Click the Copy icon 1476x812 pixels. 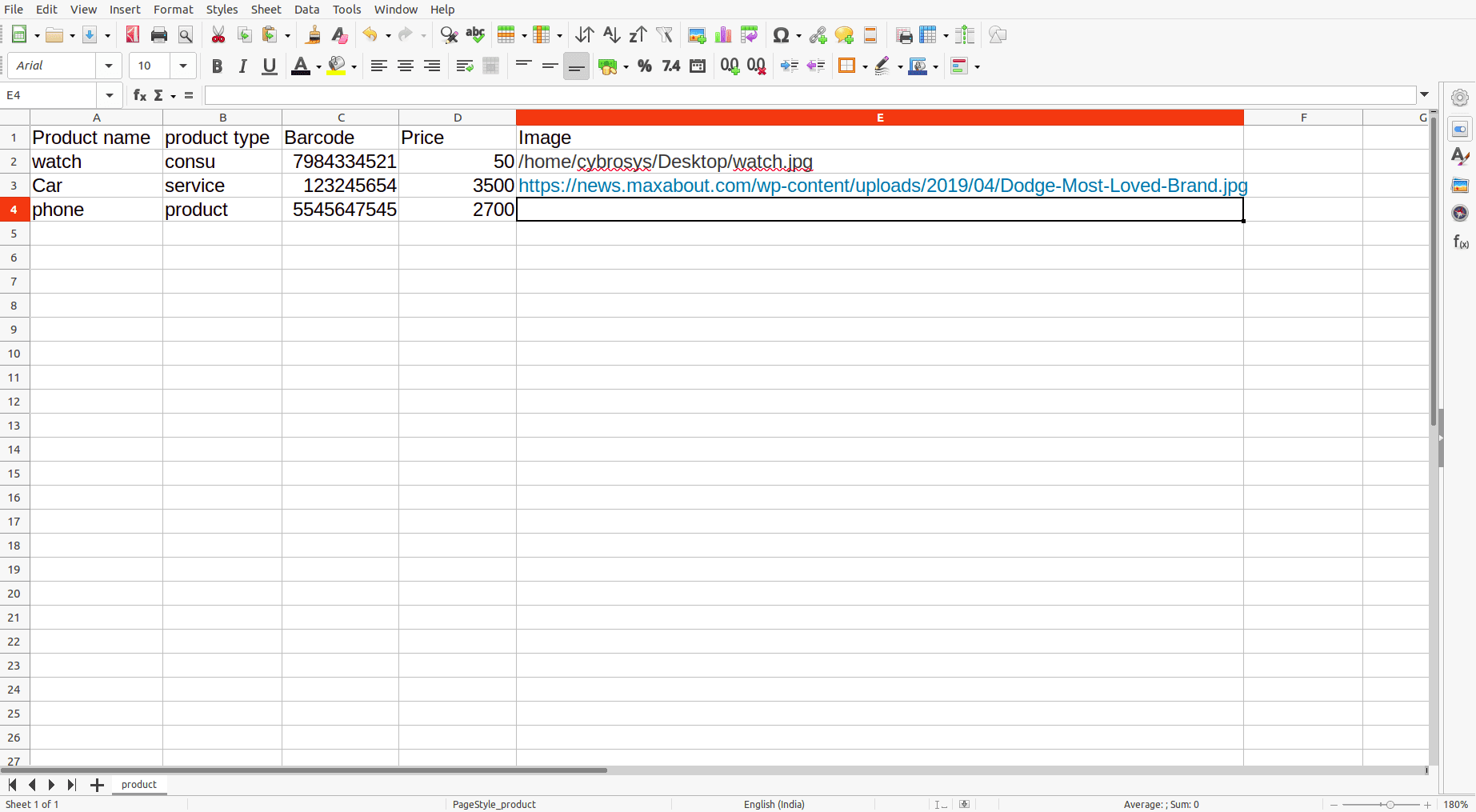(245, 34)
